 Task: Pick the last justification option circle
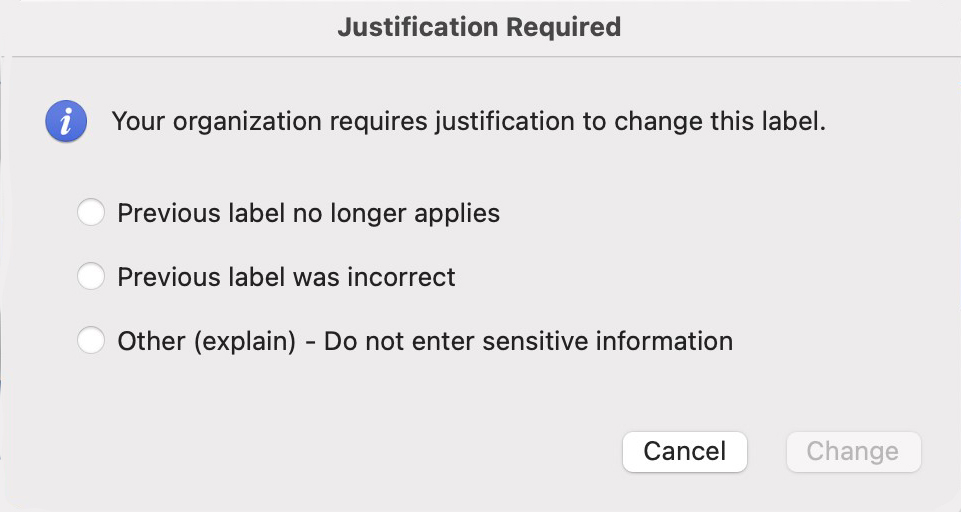coord(91,341)
